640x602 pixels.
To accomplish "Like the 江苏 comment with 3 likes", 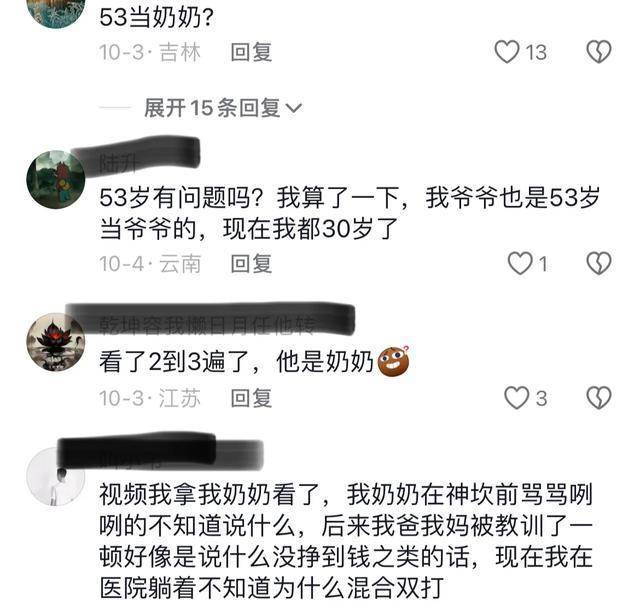I will point(517,398).
